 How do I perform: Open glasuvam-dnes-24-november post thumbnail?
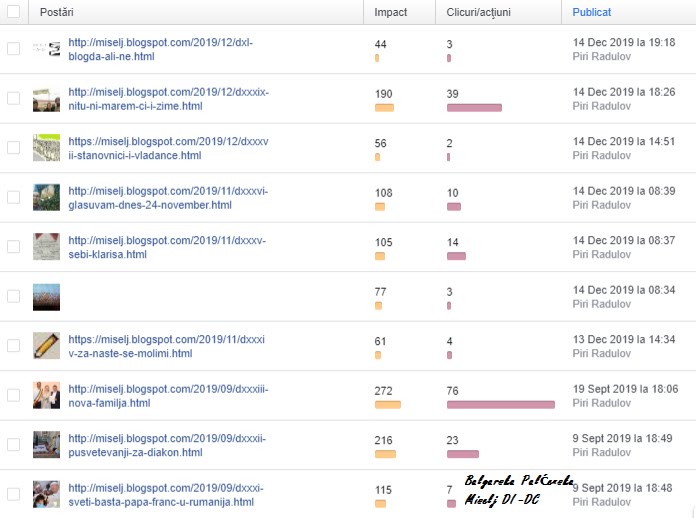pyautogui.click(x=47, y=197)
